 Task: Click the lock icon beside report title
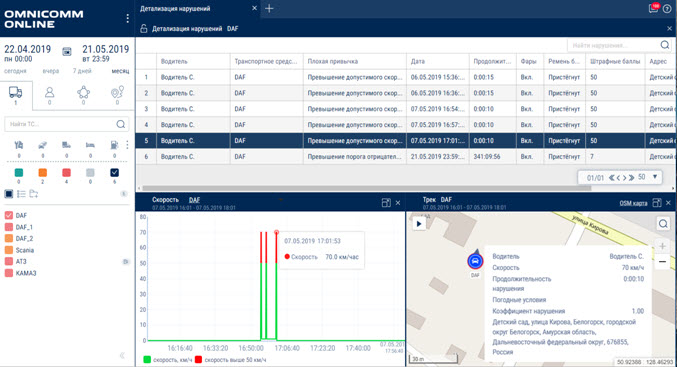click(x=143, y=28)
